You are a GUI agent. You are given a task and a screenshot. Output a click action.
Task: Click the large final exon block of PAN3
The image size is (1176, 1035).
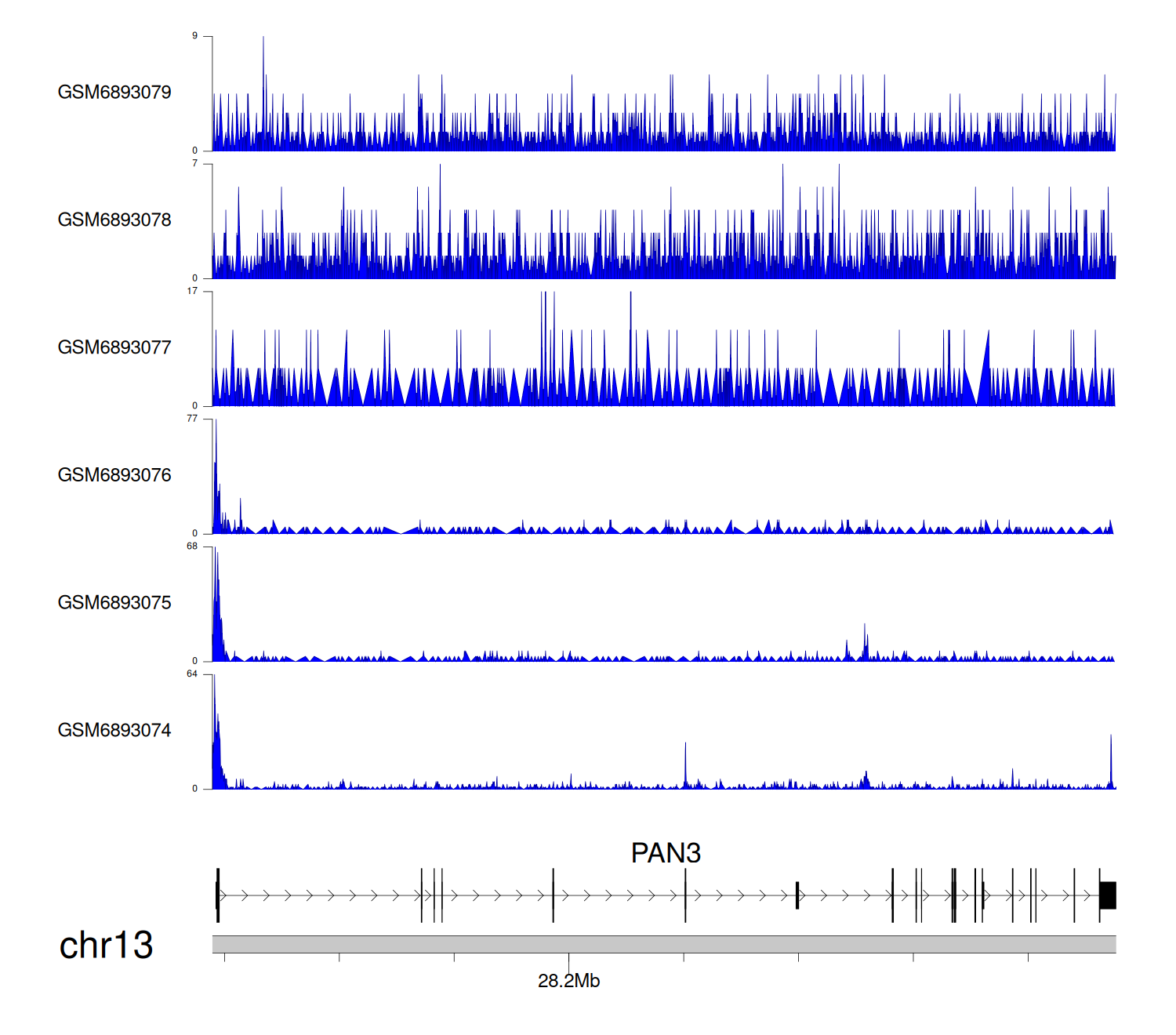click(1107, 895)
